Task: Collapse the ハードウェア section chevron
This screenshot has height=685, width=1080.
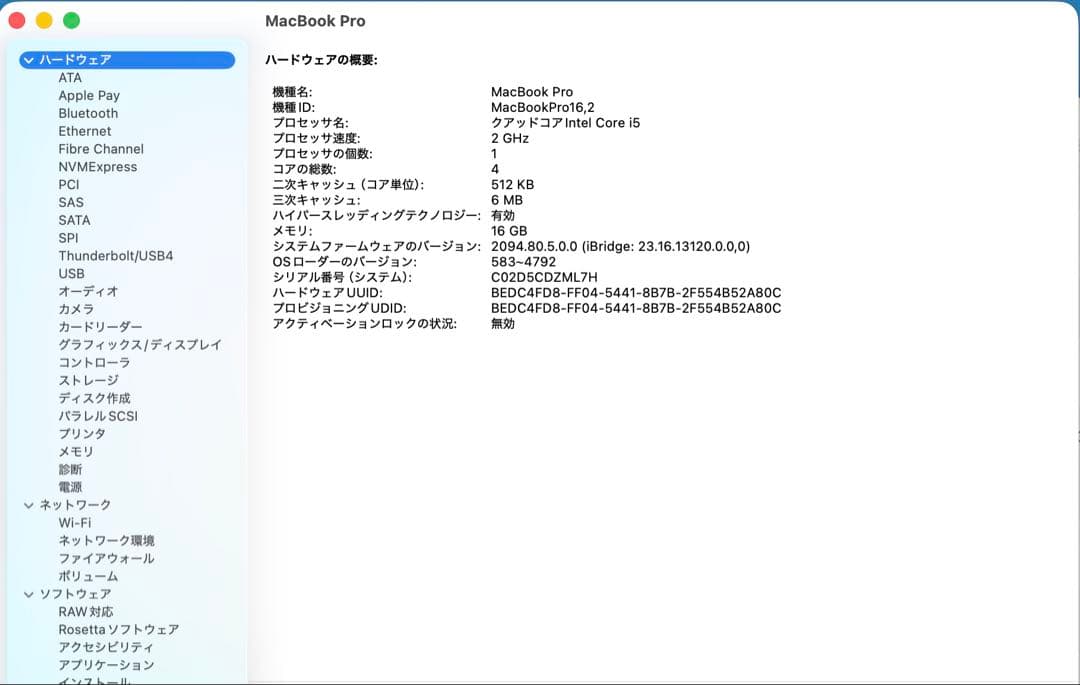Action: coord(28,60)
